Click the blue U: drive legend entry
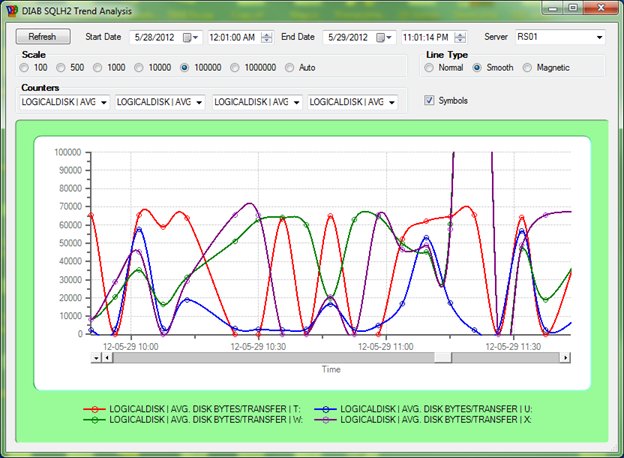Viewport: 624px width, 458px height. [x=423, y=409]
